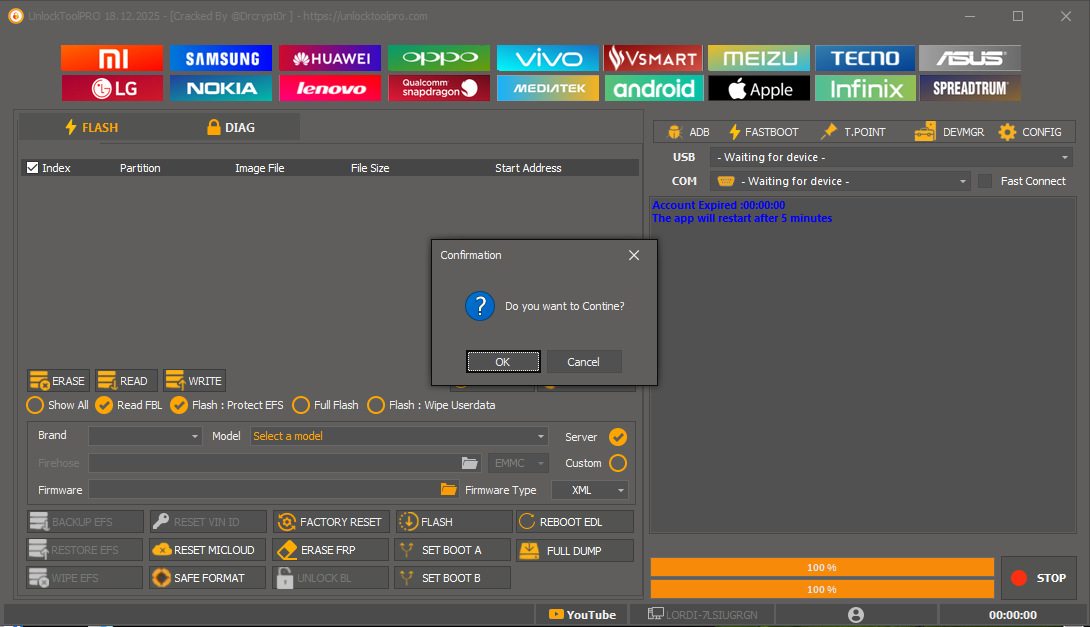Switch to the FLASH tab
The height and width of the screenshot is (627, 1090).
tap(92, 127)
